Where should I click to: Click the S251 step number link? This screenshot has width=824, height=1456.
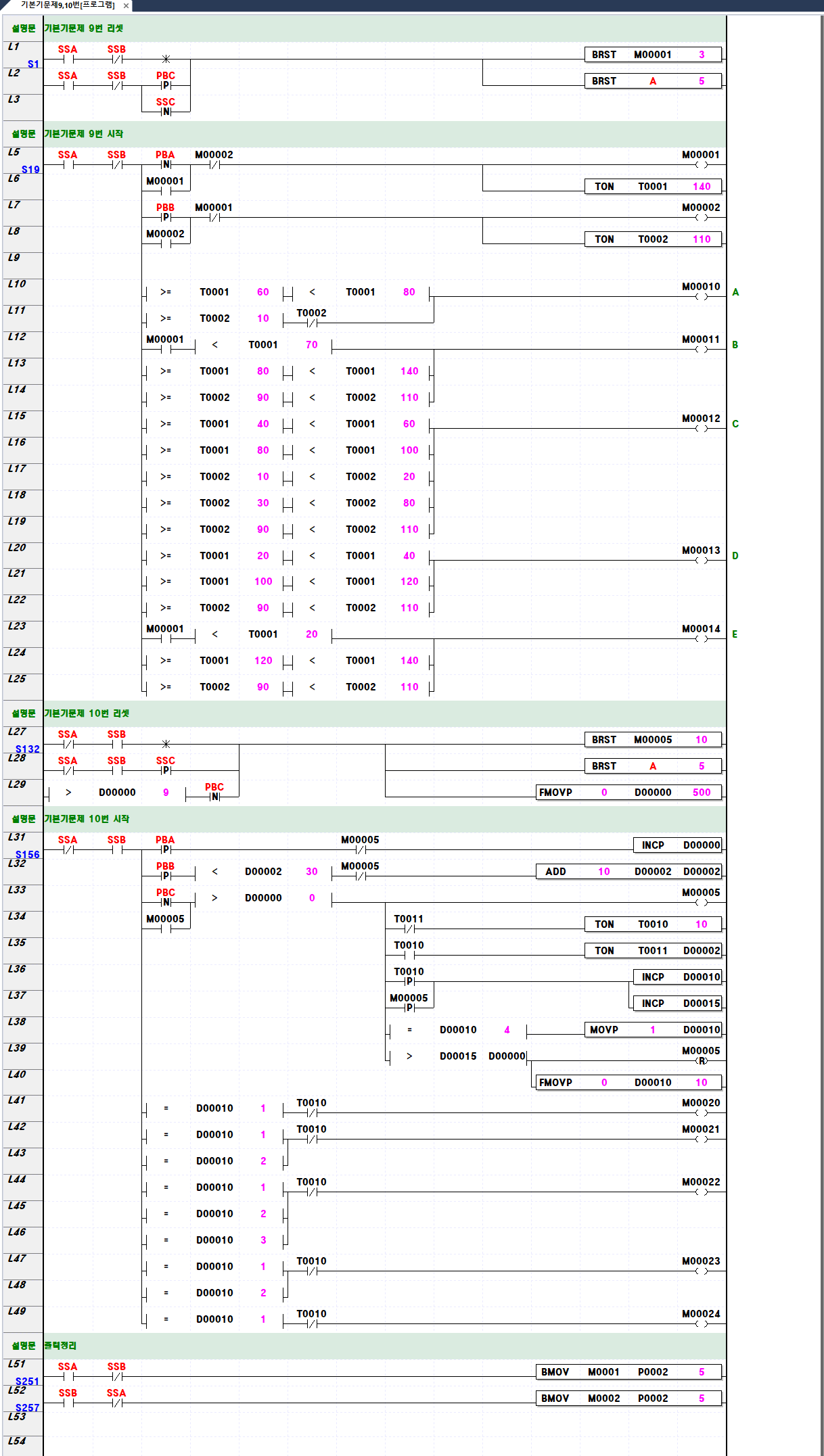[x=28, y=1382]
